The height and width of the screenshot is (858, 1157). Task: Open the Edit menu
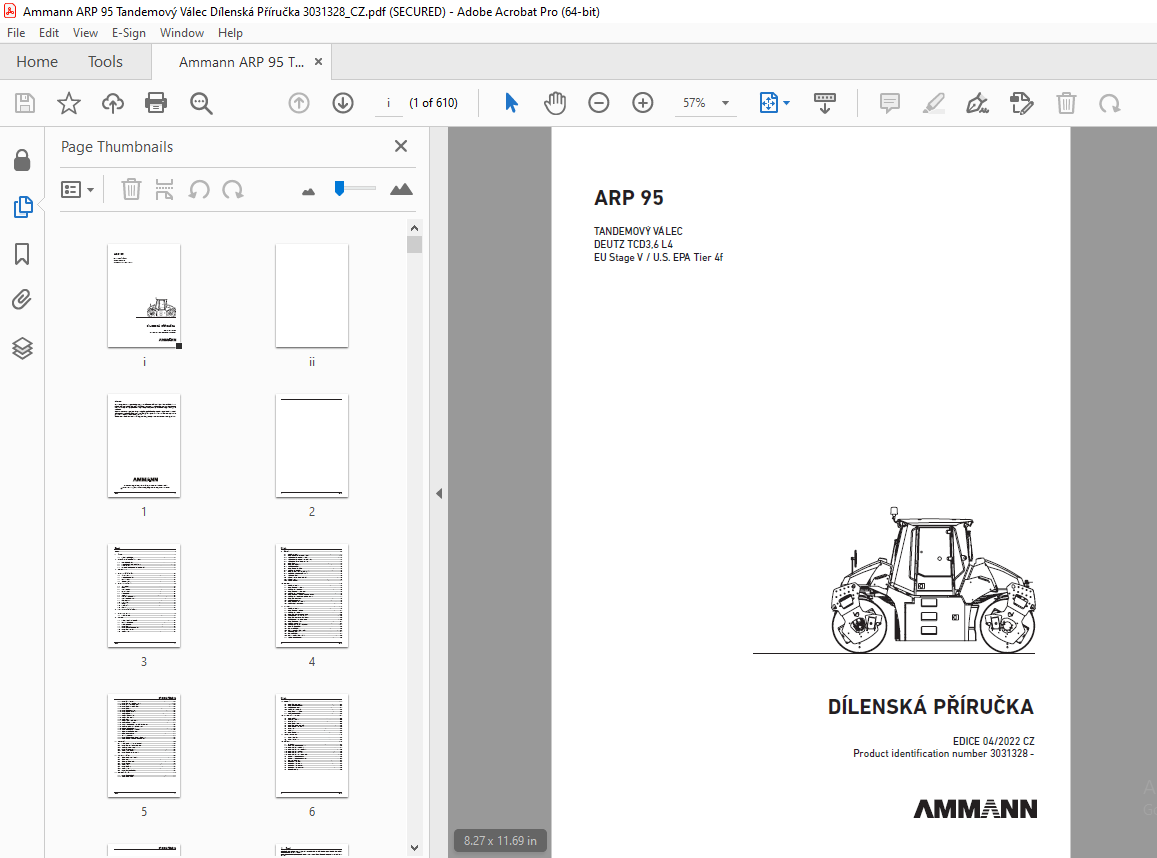[x=49, y=32]
